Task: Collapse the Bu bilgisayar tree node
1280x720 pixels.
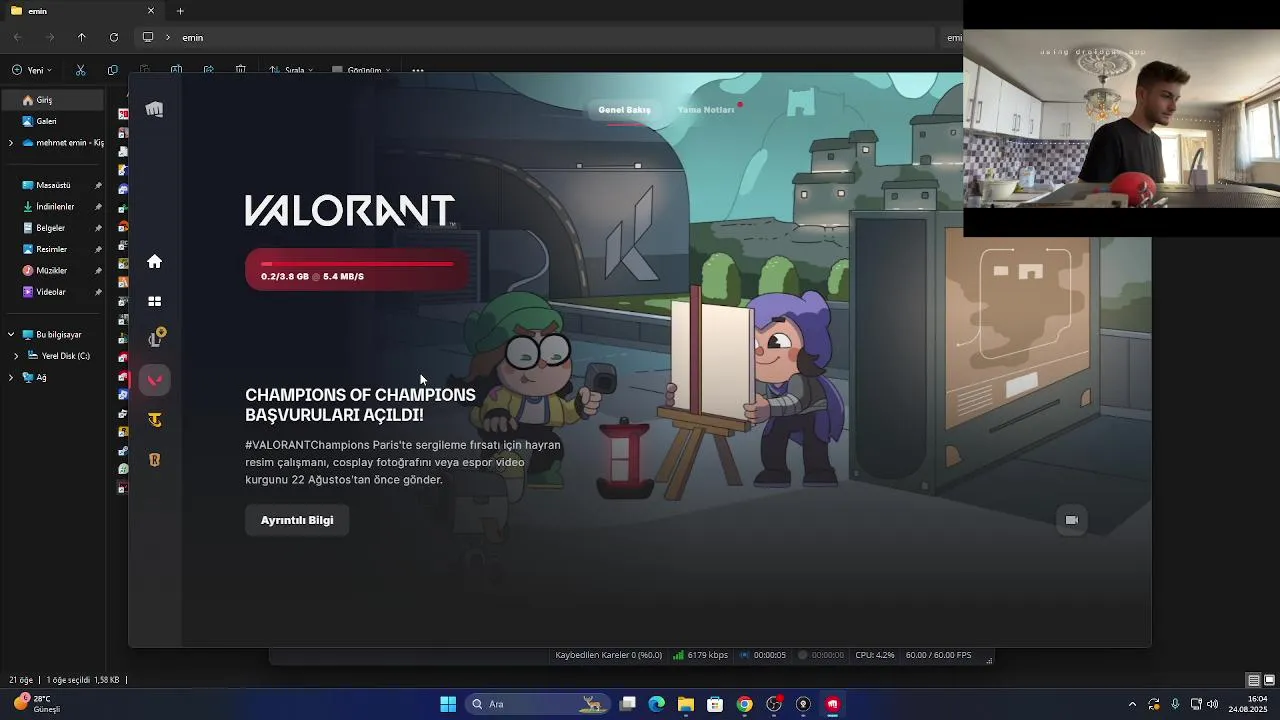Action: [x=11, y=335]
